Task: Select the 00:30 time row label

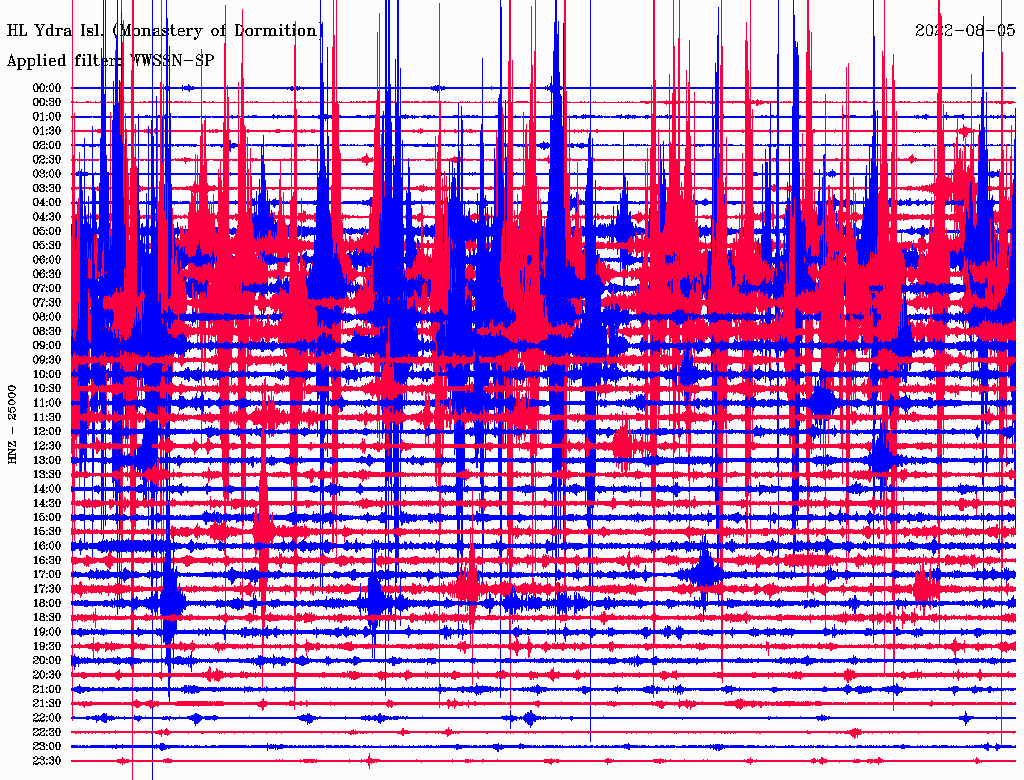Action: coord(47,103)
